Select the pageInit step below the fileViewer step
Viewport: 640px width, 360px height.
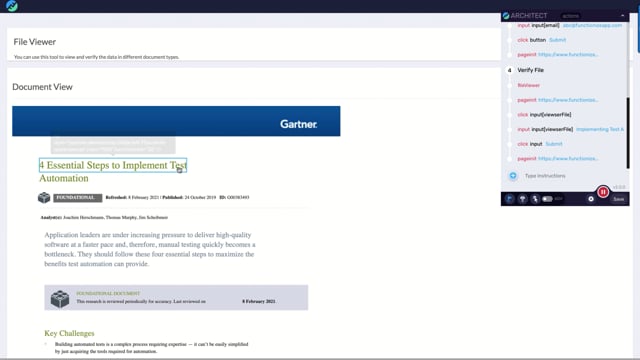point(558,100)
